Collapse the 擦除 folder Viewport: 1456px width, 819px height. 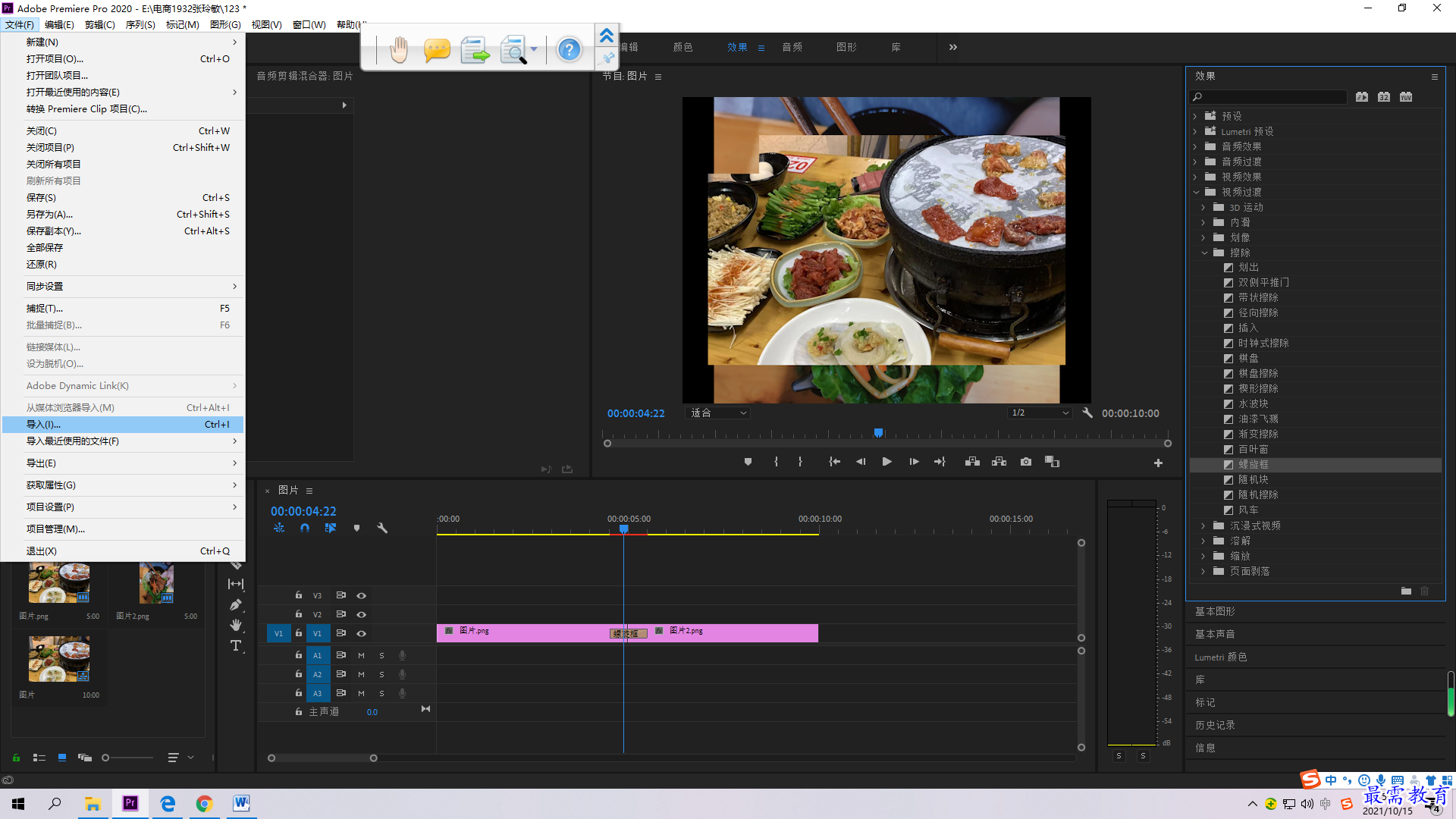pos(1204,253)
